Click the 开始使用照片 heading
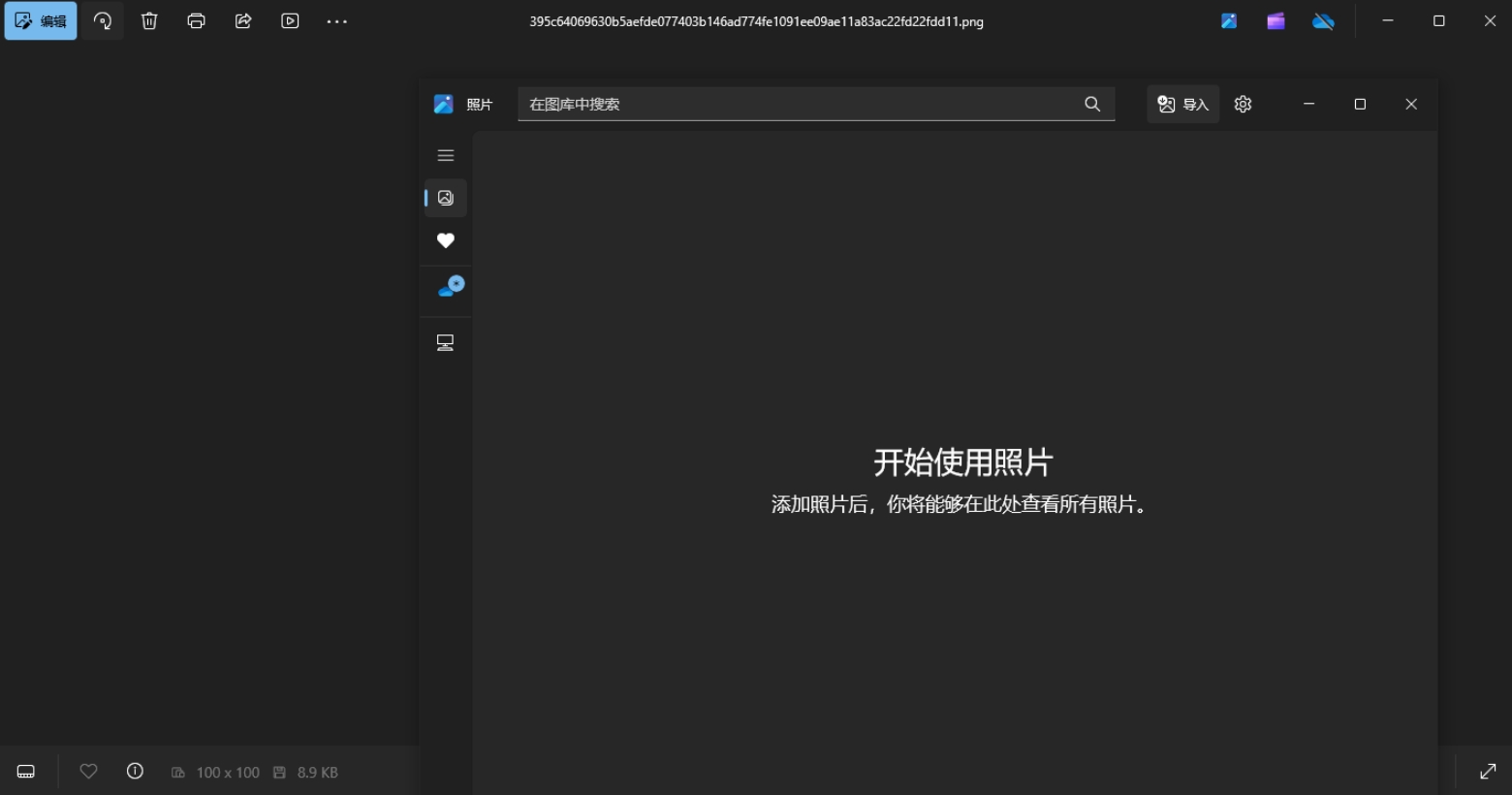This screenshot has width=1512, height=795. click(963, 462)
